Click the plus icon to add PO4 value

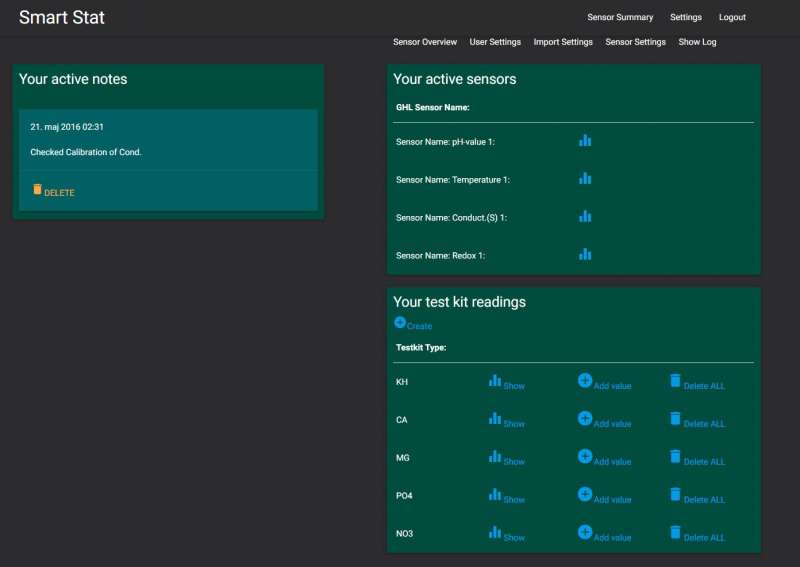[x=585, y=494]
